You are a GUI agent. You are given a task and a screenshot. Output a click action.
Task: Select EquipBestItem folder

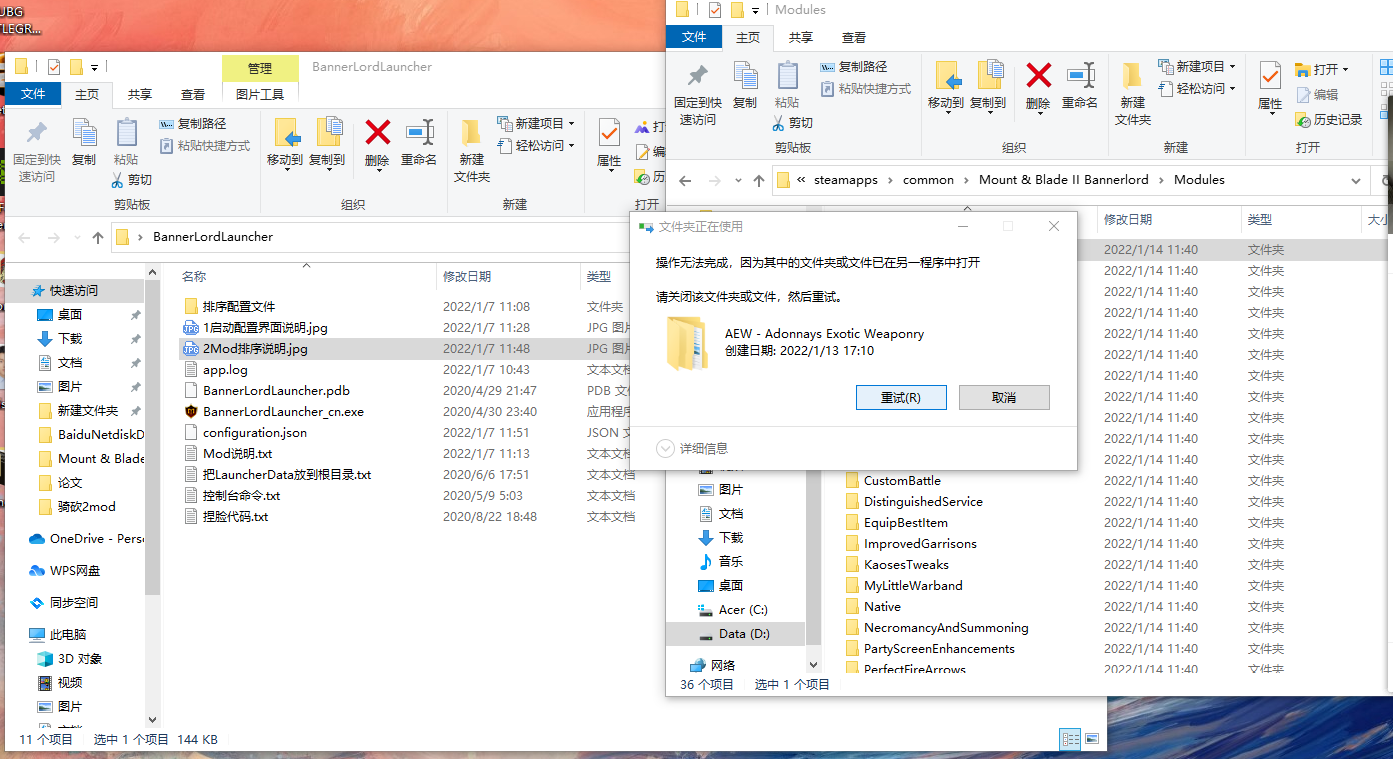click(x=906, y=522)
